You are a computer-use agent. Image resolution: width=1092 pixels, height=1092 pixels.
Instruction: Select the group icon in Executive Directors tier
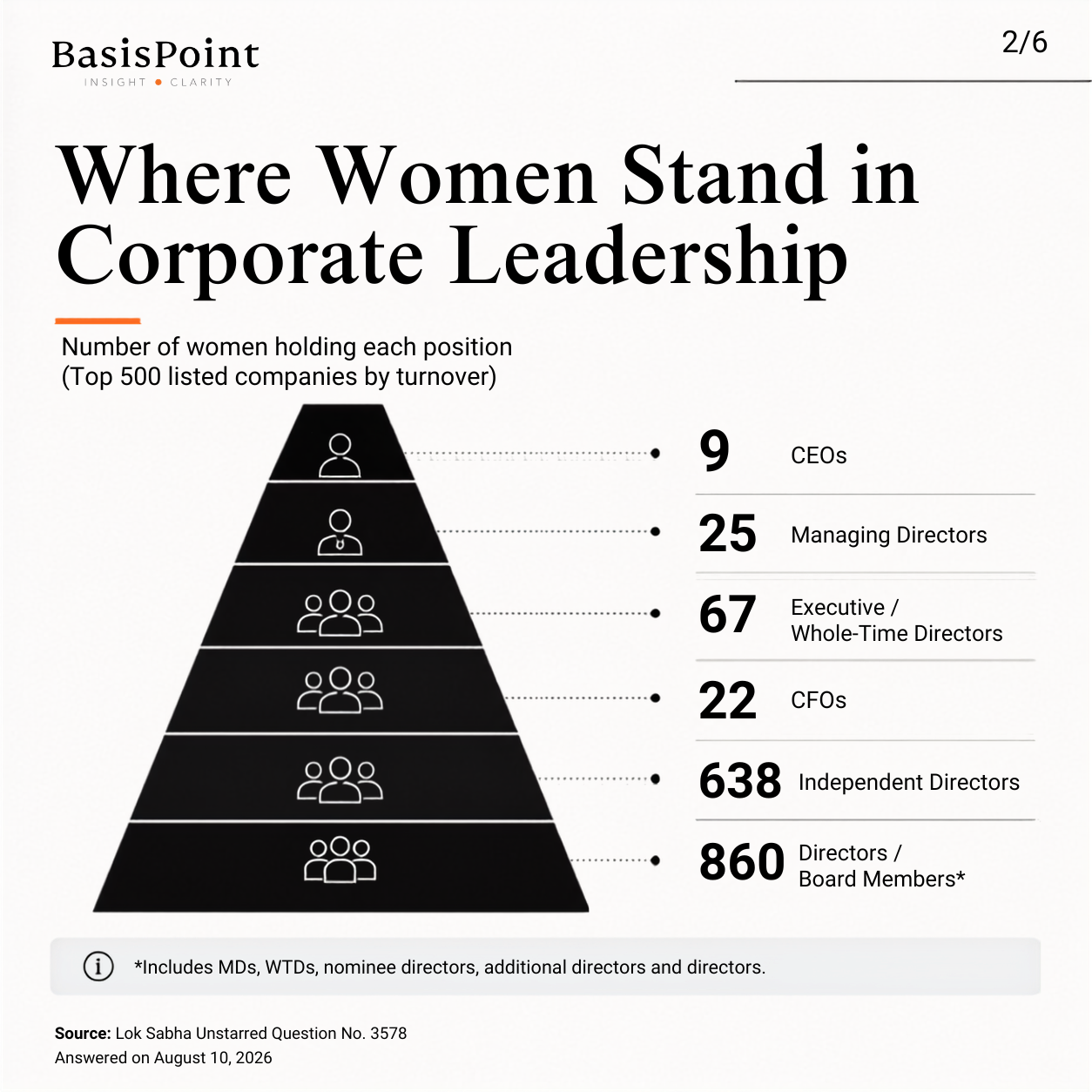point(340,613)
